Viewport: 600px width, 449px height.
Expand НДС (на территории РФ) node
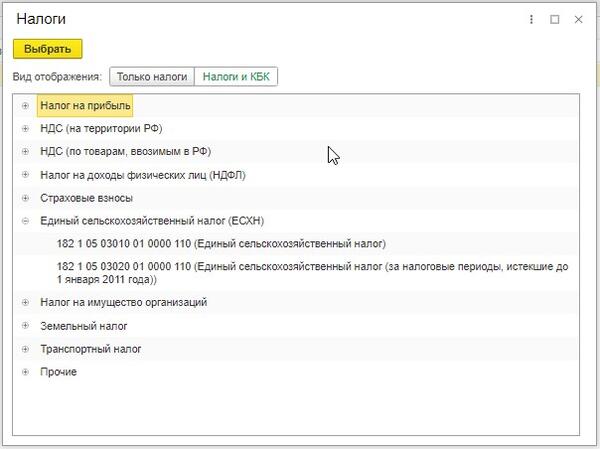pos(25,129)
